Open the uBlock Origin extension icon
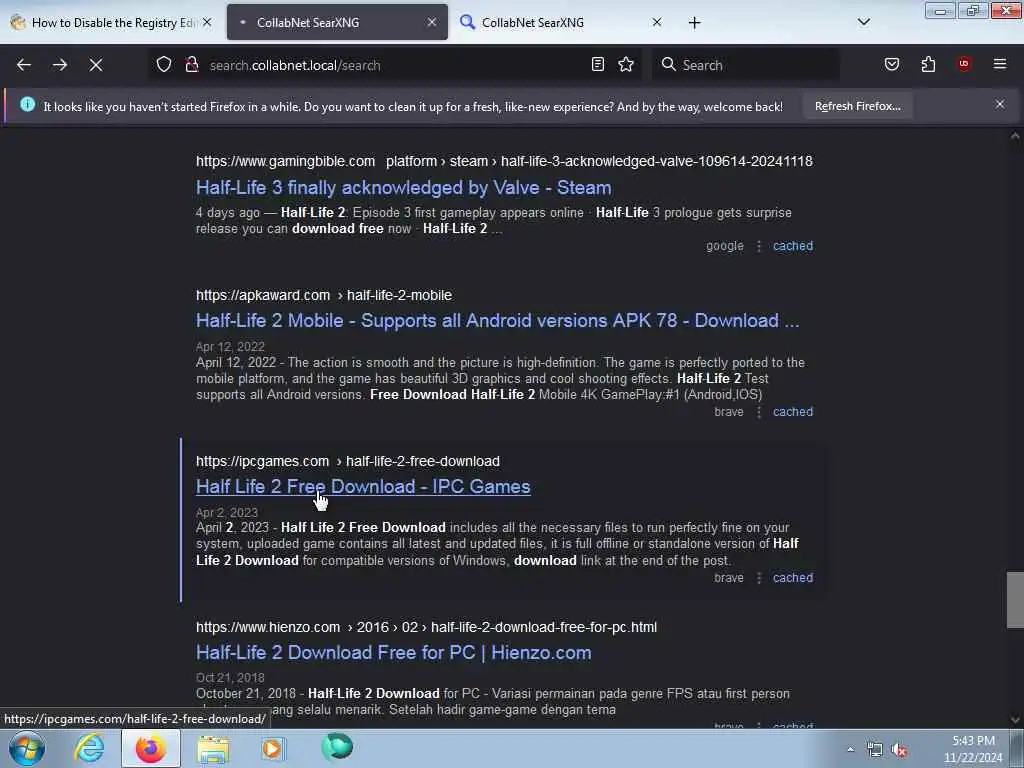 coord(964,64)
